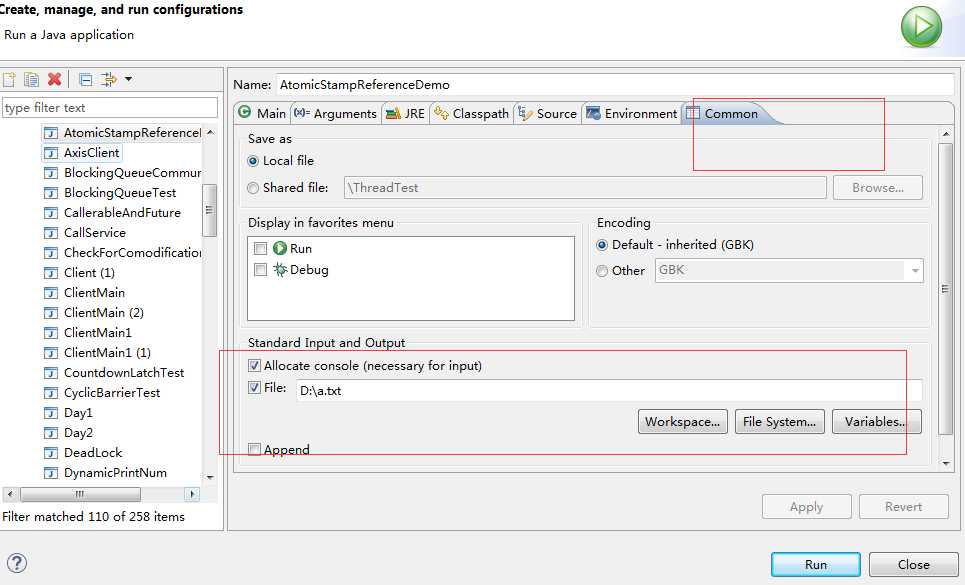Click the Debug bug icon in favorites list
Image resolution: width=965 pixels, height=585 pixels.
[280, 269]
